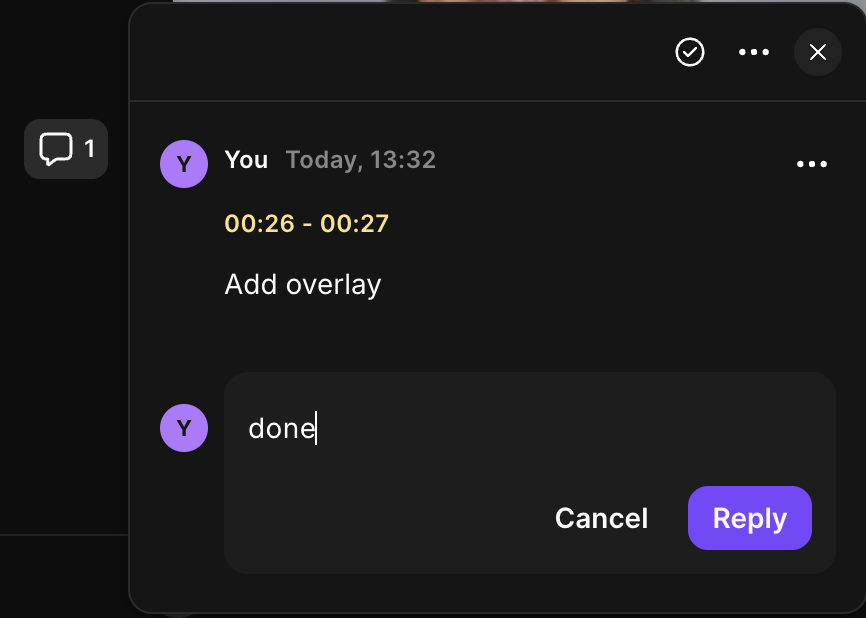Open the panel header three-dot menu
866x618 pixels.
point(754,52)
